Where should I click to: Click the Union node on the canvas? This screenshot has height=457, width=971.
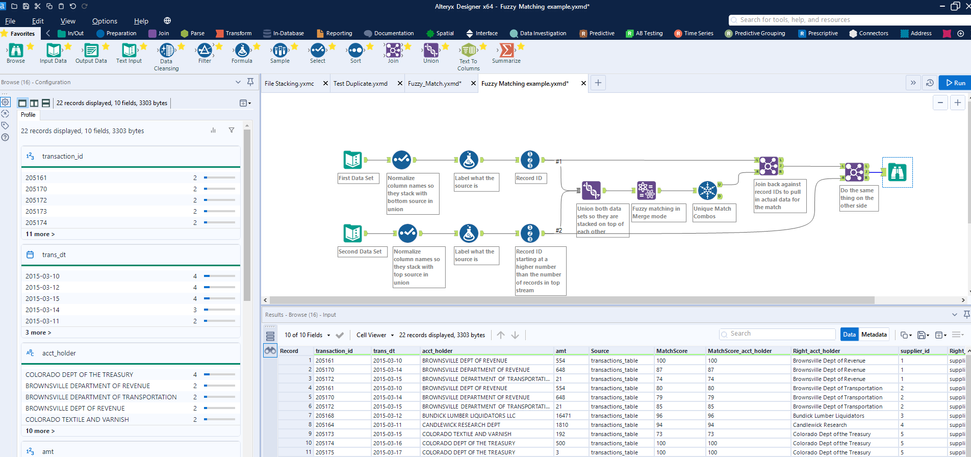tap(591, 190)
